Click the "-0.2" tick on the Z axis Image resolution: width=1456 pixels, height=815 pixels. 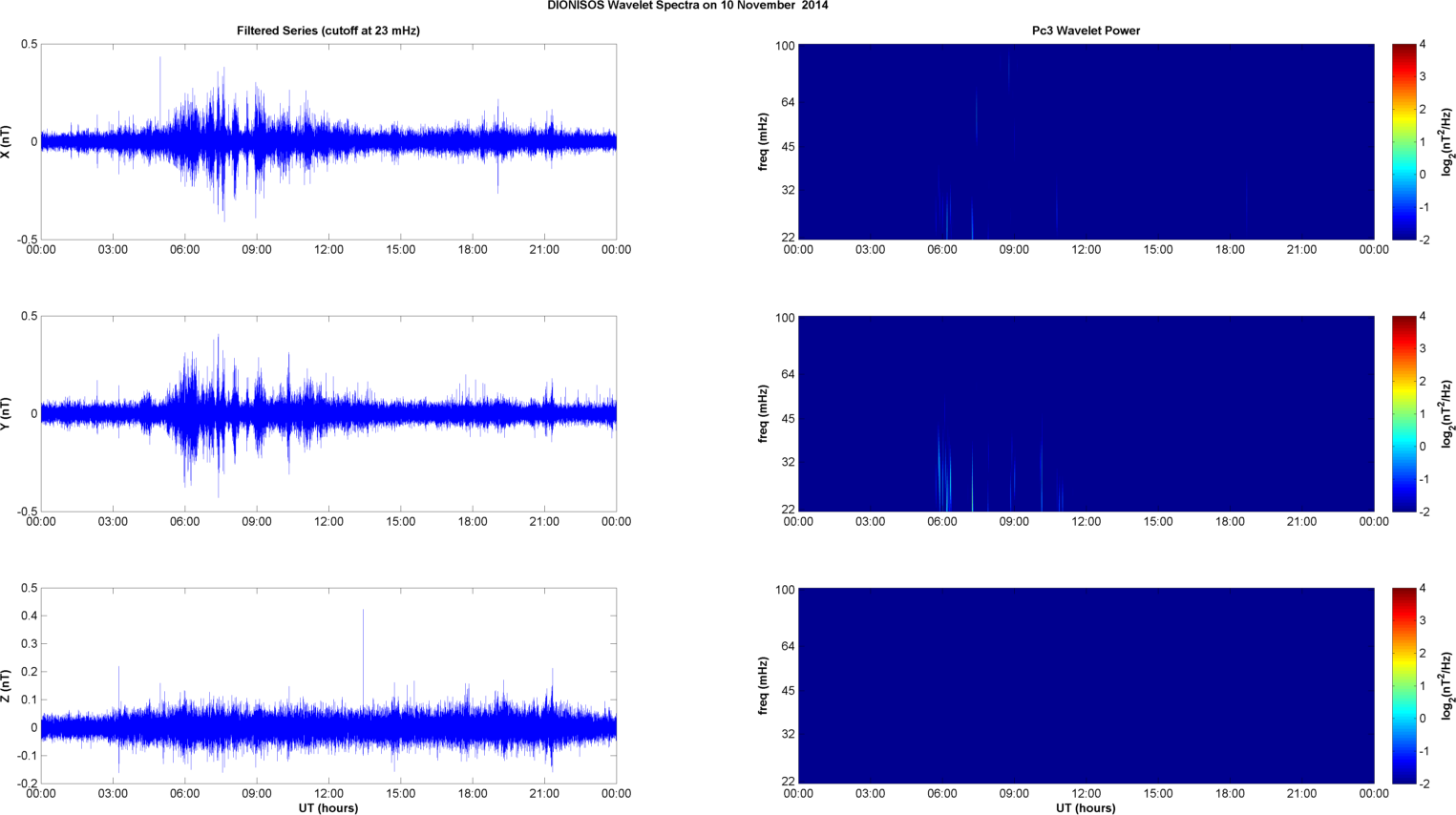click(x=27, y=784)
